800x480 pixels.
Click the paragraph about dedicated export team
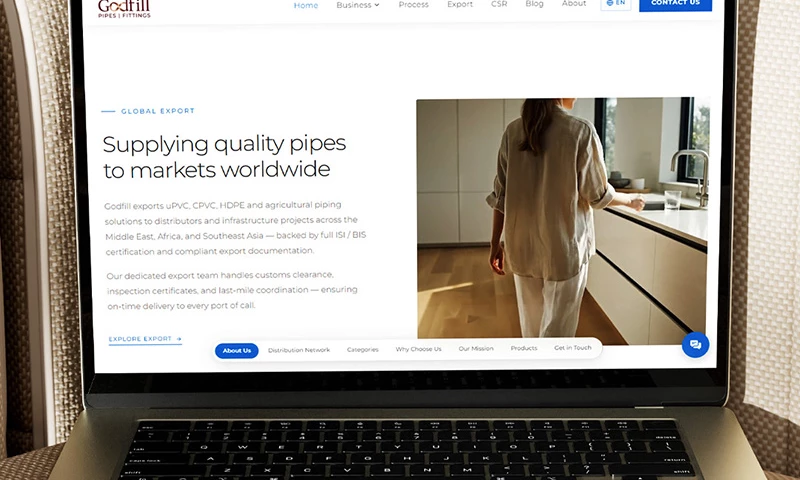point(232,290)
